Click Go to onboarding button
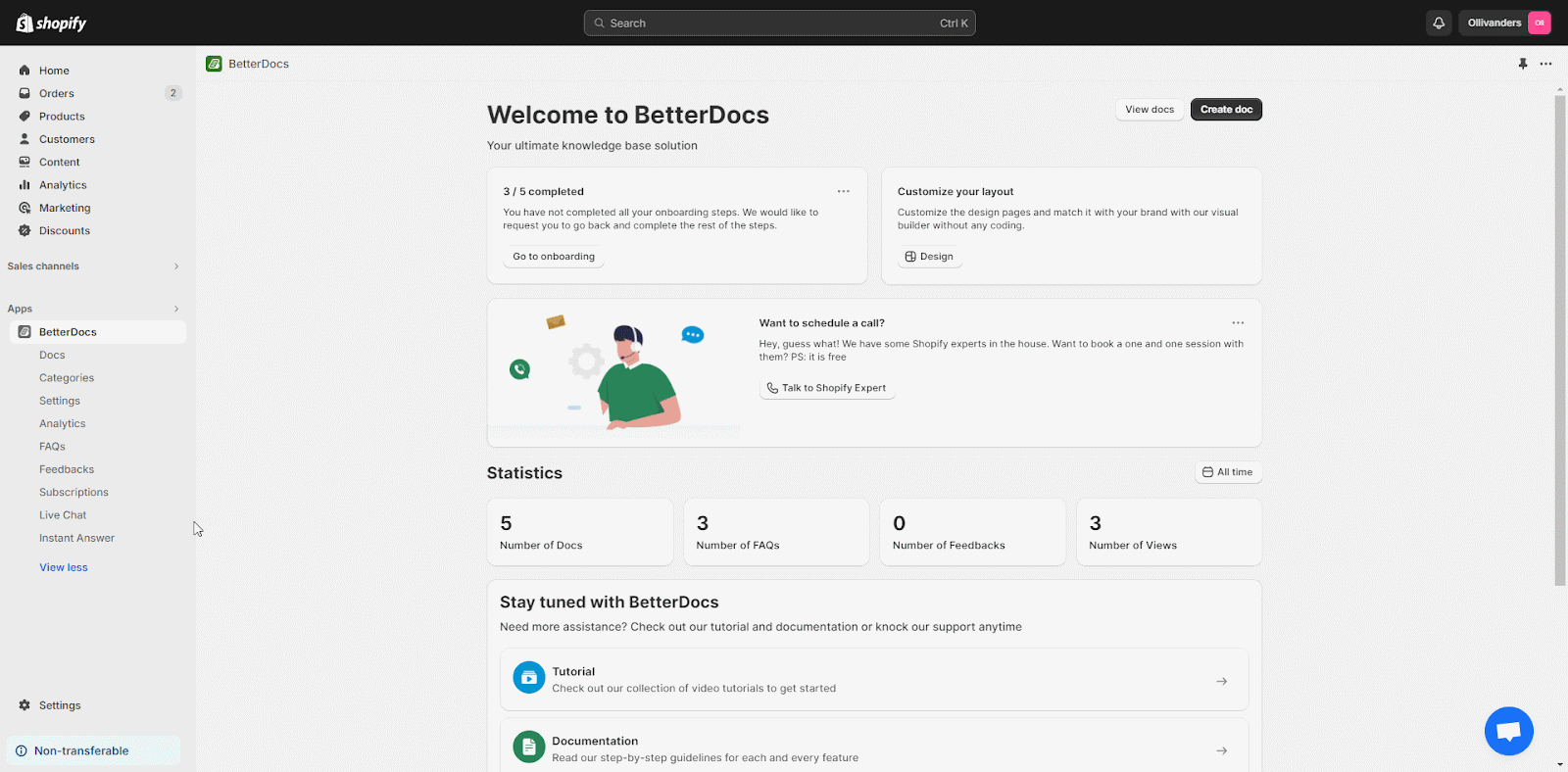1568x772 pixels. click(554, 257)
